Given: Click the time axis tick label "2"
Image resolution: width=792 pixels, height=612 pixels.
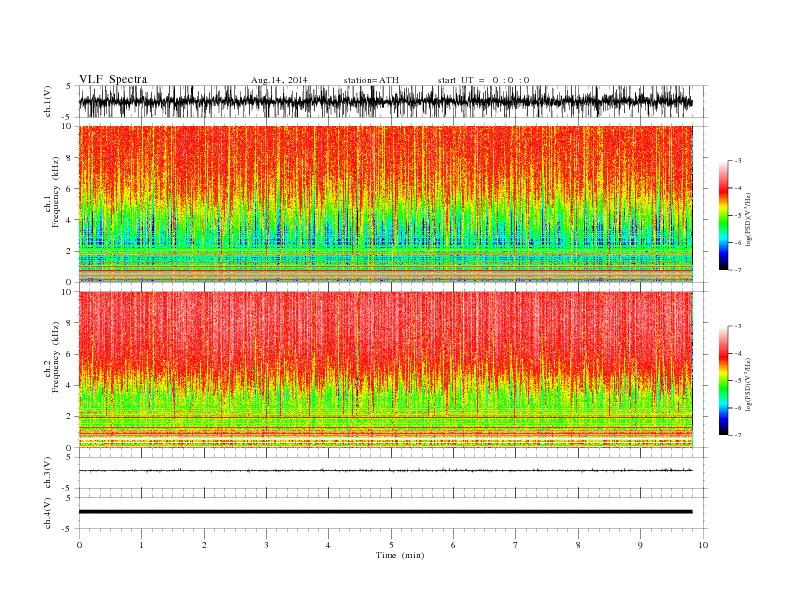Looking at the screenshot, I should coord(204,545).
